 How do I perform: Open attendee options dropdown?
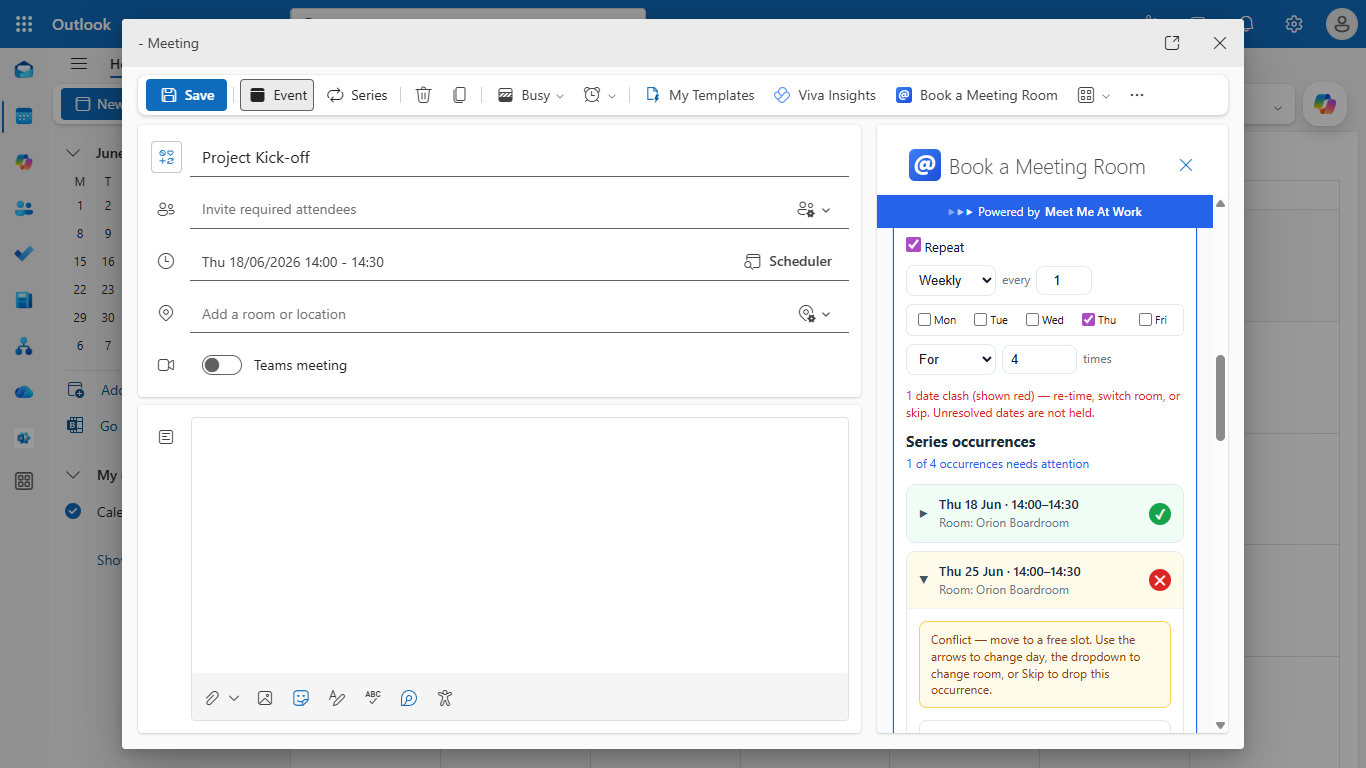[813, 209]
